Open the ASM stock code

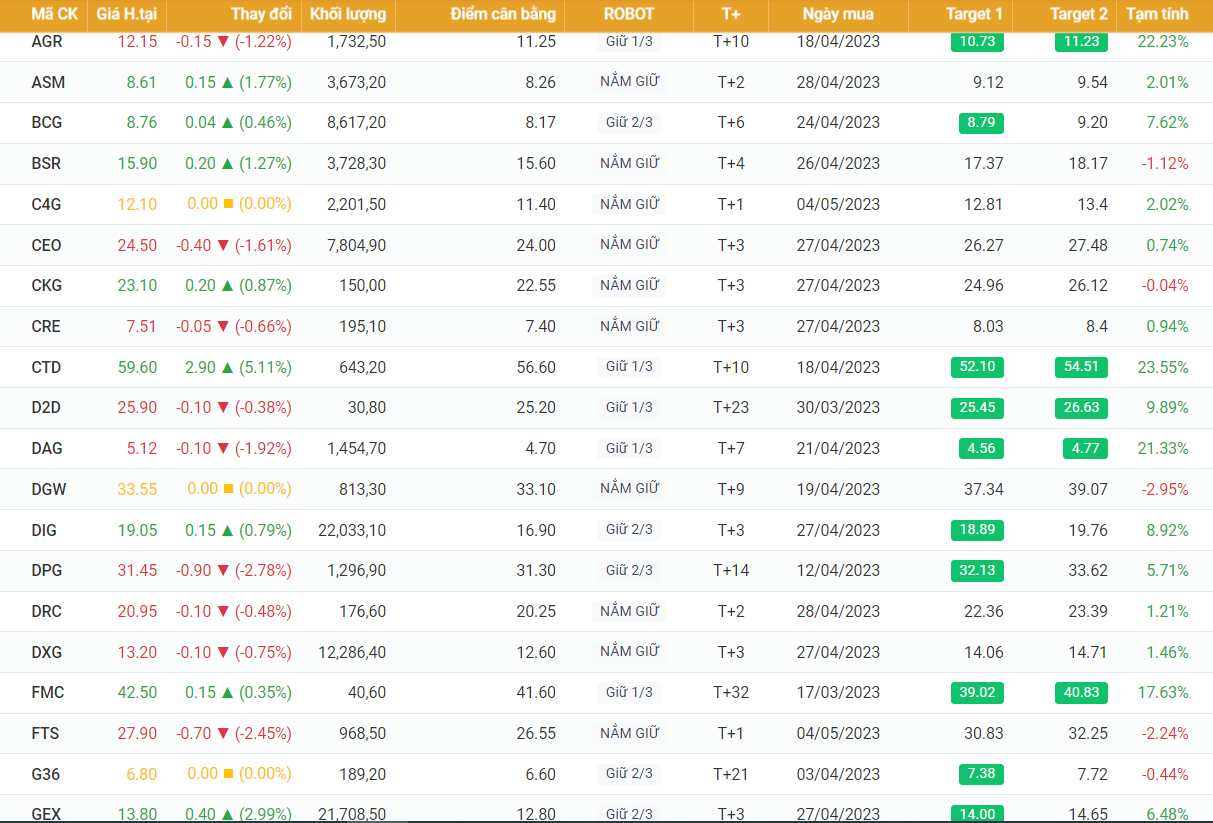click(x=48, y=82)
